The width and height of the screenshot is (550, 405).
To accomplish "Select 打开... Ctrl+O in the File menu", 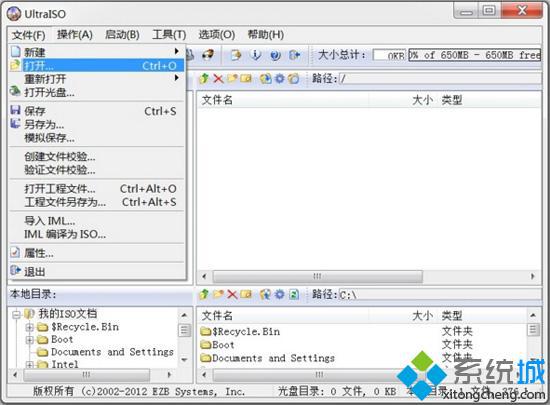I will tap(96, 66).
